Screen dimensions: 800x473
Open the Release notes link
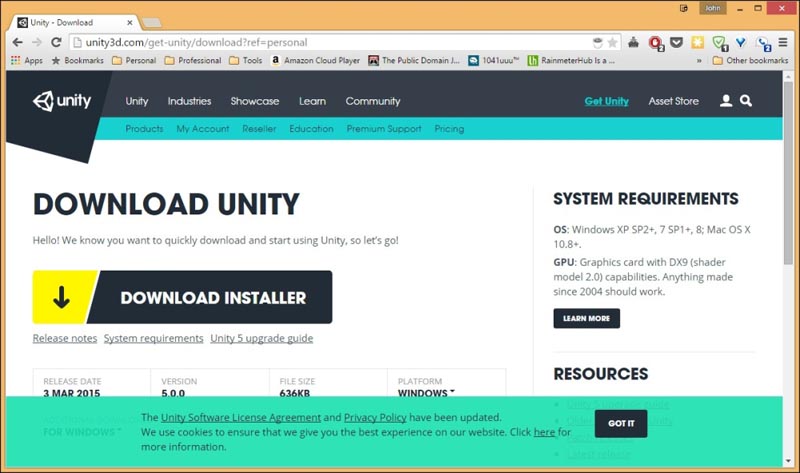pos(65,339)
